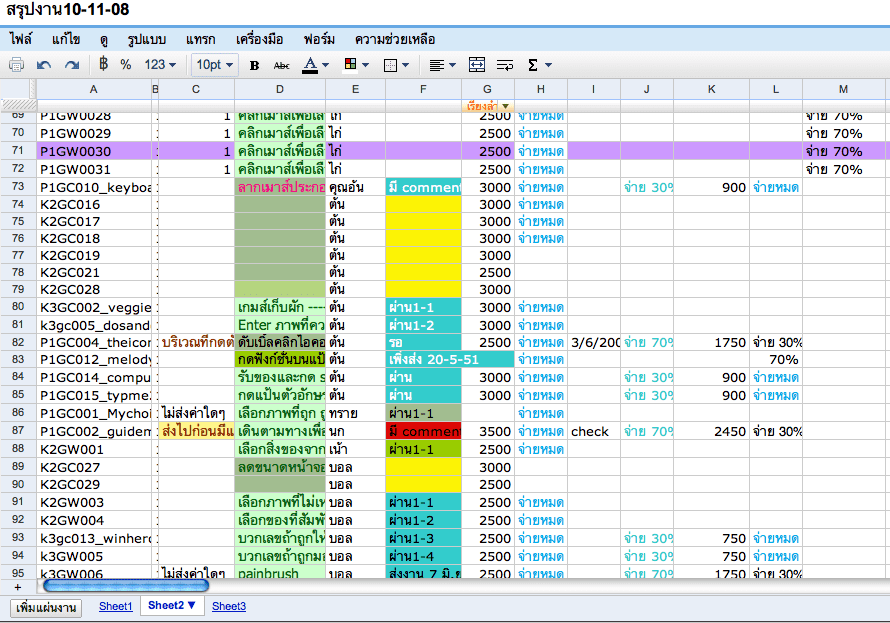The image size is (890, 623).
Task: Apply Baht currency format
Action: click(x=103, y=64)
